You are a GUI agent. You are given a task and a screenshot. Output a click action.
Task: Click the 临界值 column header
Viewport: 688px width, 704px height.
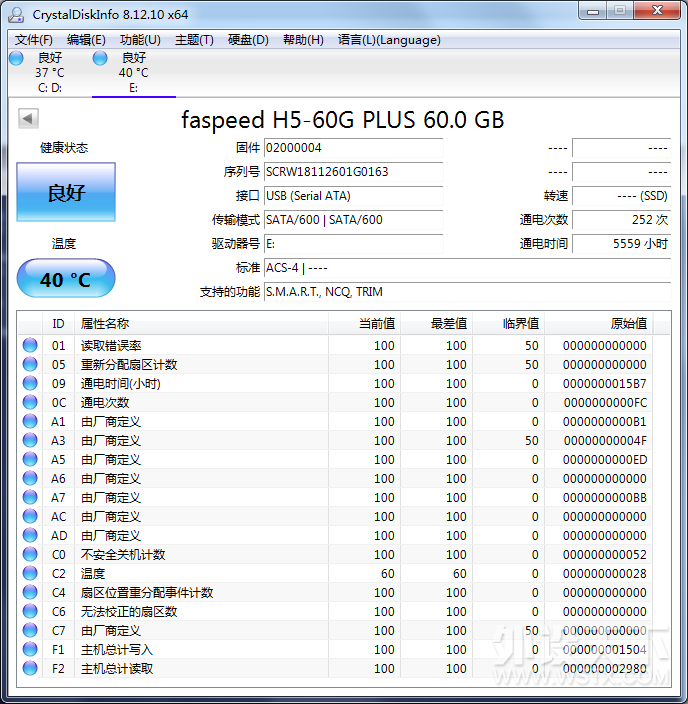(x=508, y=324)
